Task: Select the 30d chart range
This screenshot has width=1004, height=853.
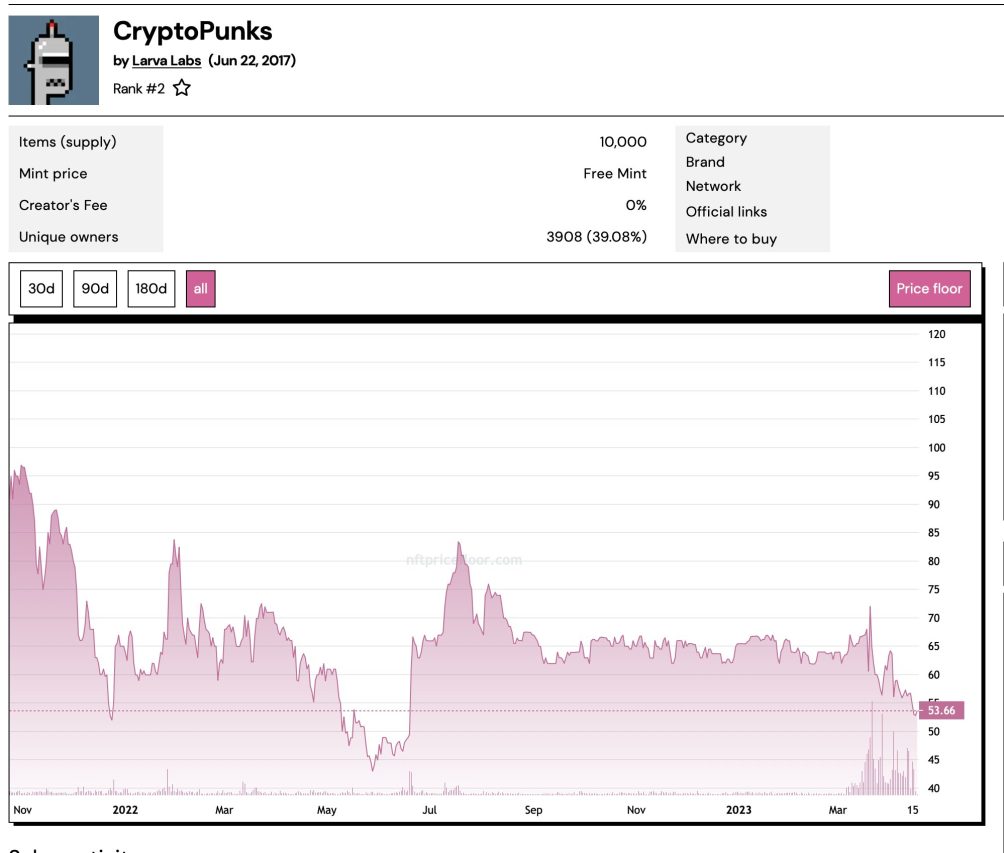Action: [42, 289]
